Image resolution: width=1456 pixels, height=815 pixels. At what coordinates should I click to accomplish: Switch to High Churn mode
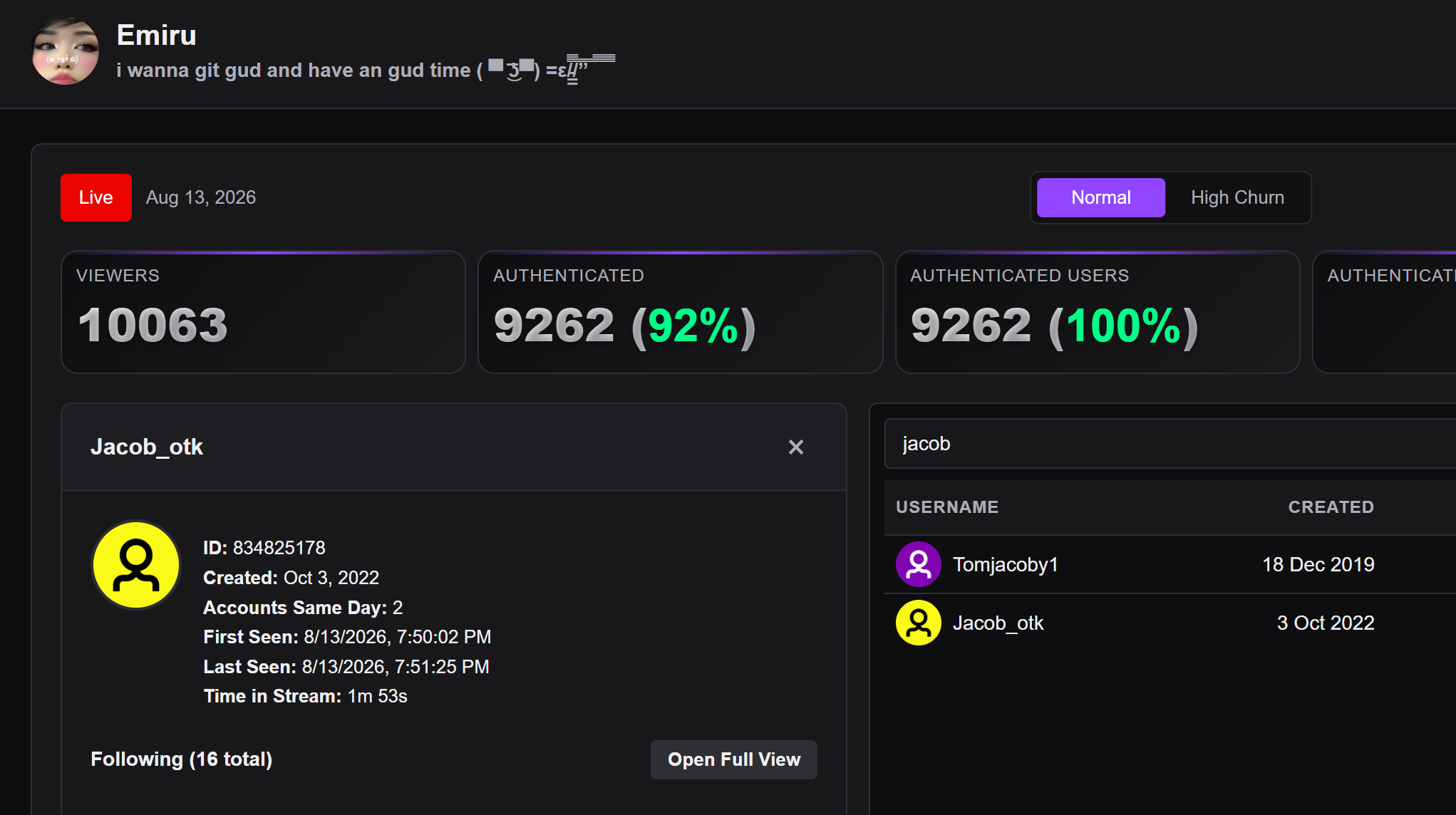(x=1237, y=197)
